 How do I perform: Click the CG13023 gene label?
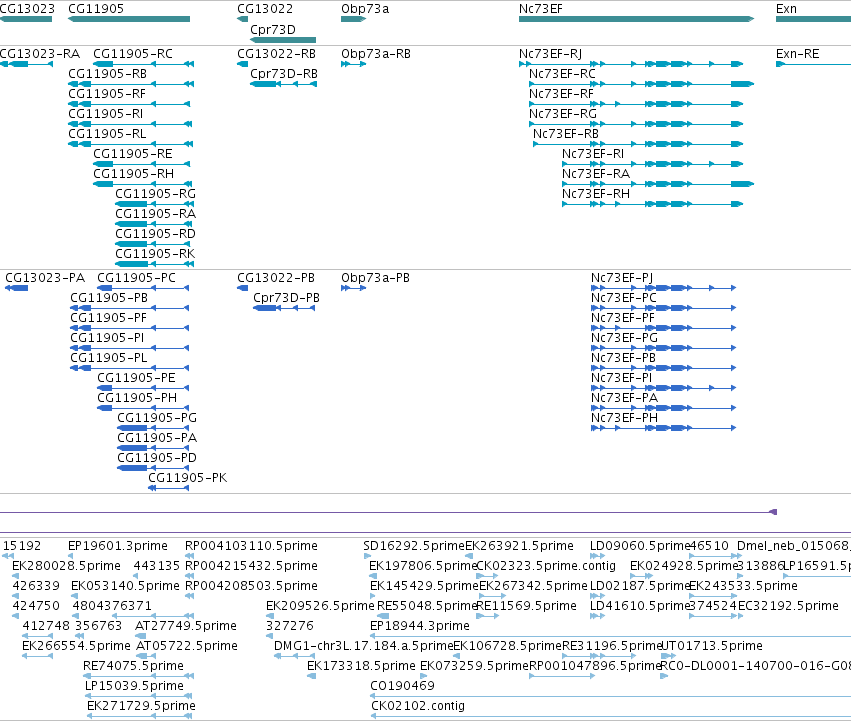27,9
